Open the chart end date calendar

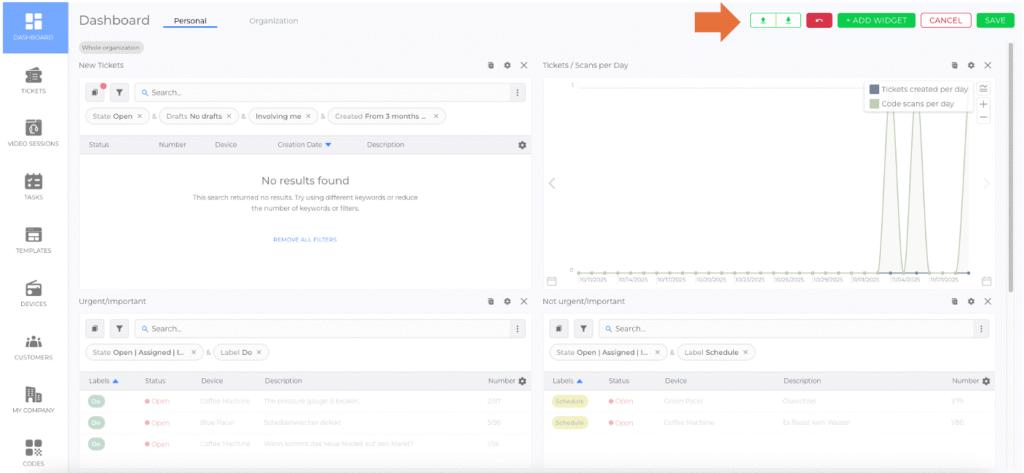click(987, 281)
